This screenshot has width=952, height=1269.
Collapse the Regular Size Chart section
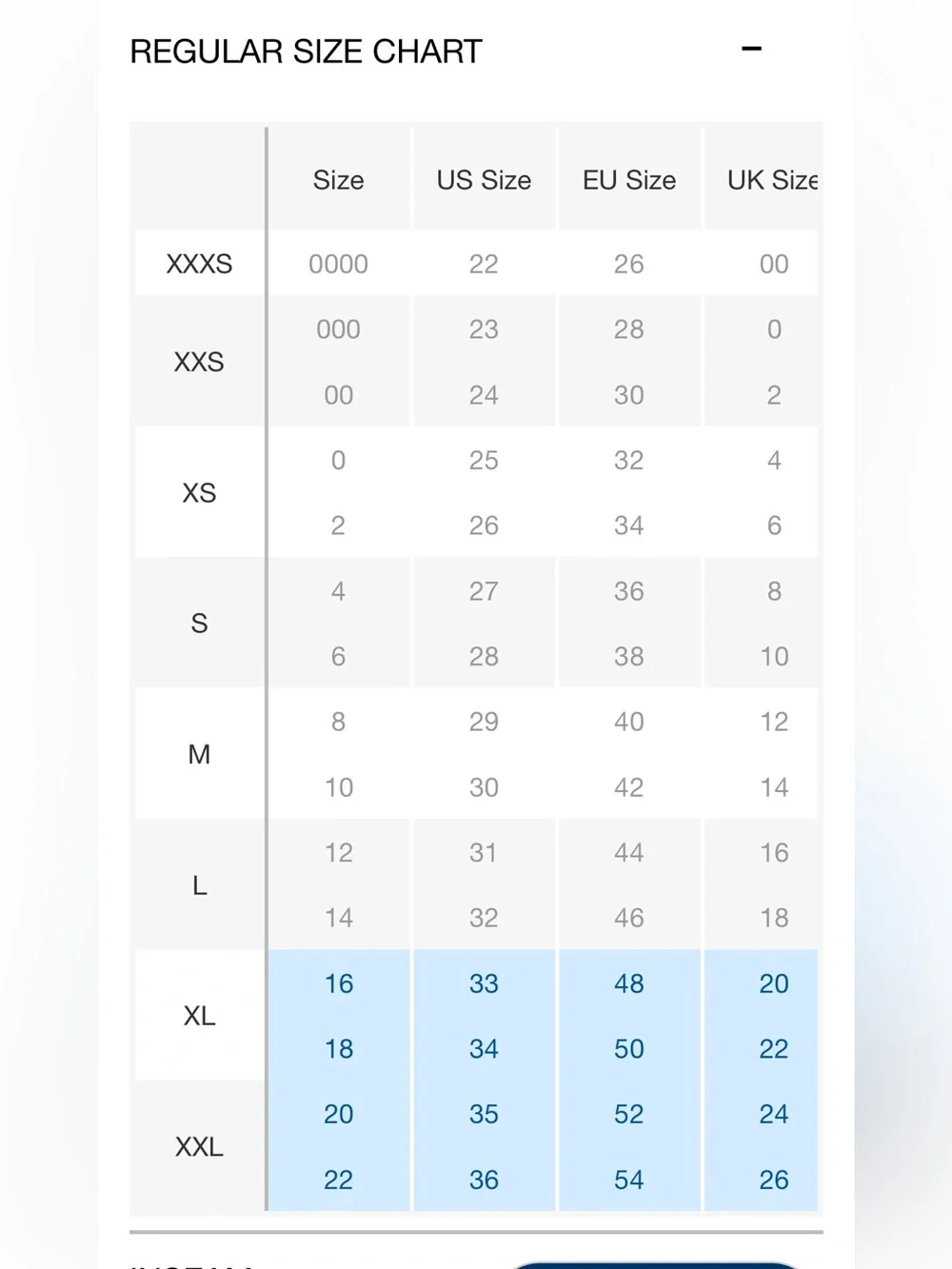752,49
